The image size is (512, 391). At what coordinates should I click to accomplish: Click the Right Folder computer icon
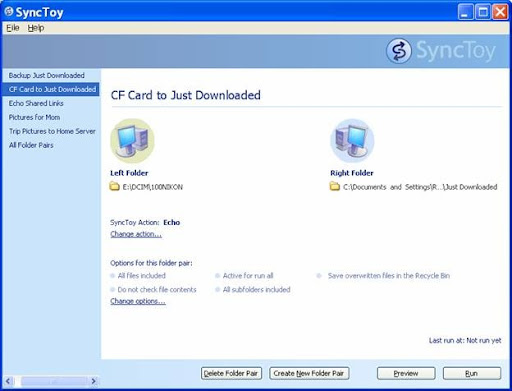[352, 141]
